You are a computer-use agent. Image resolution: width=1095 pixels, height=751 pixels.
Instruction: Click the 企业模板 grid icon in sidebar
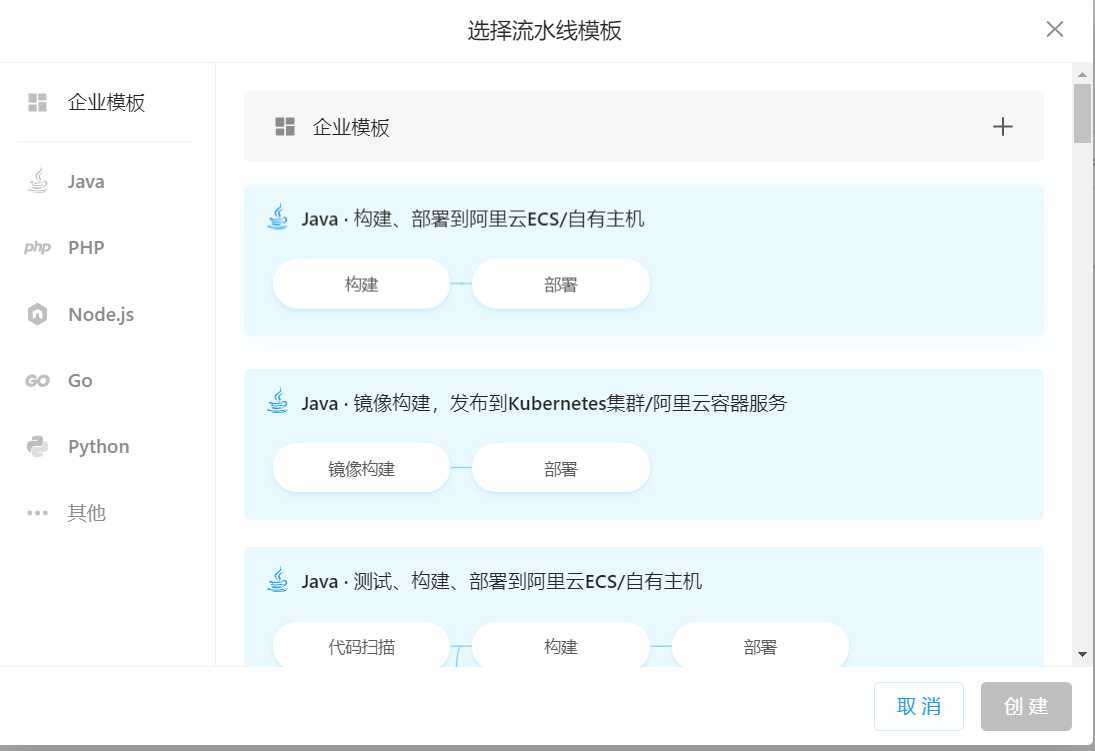pyautogui.click(x=37, y=103)
